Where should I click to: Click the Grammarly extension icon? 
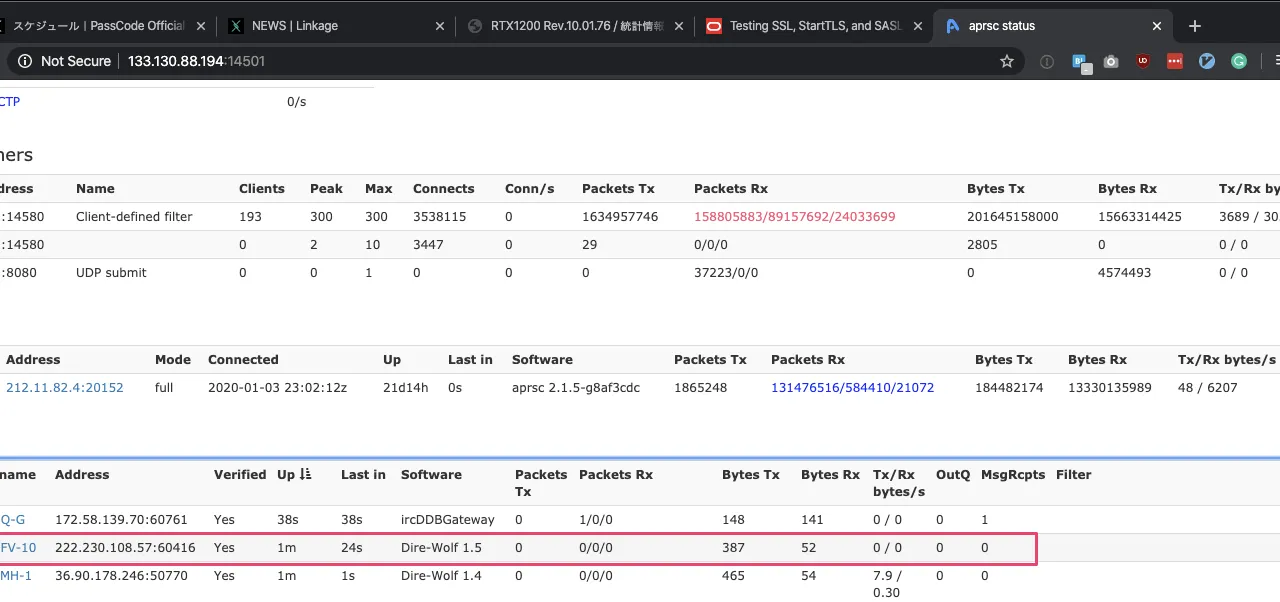[1239, 61]
